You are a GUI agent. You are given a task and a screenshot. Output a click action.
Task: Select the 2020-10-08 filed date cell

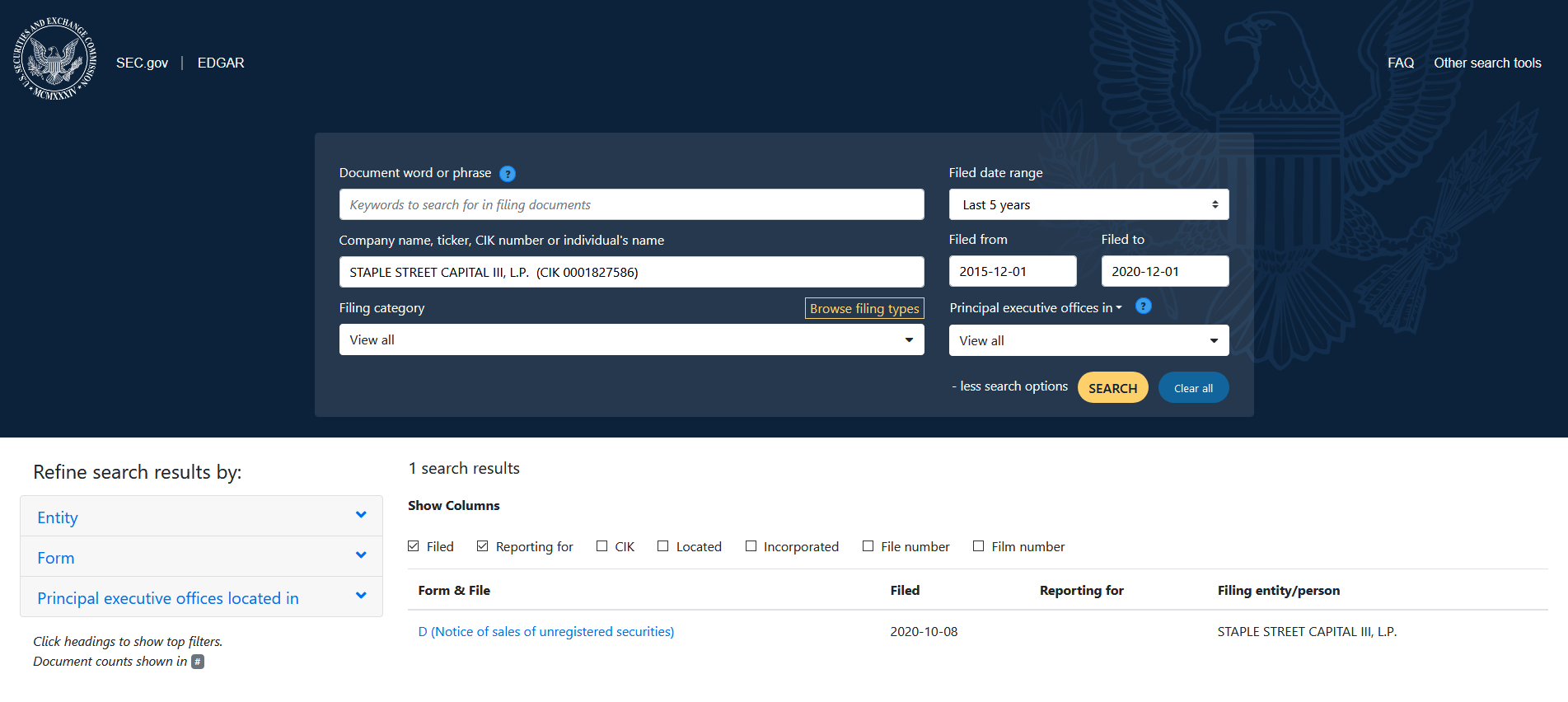click(924, 631)
